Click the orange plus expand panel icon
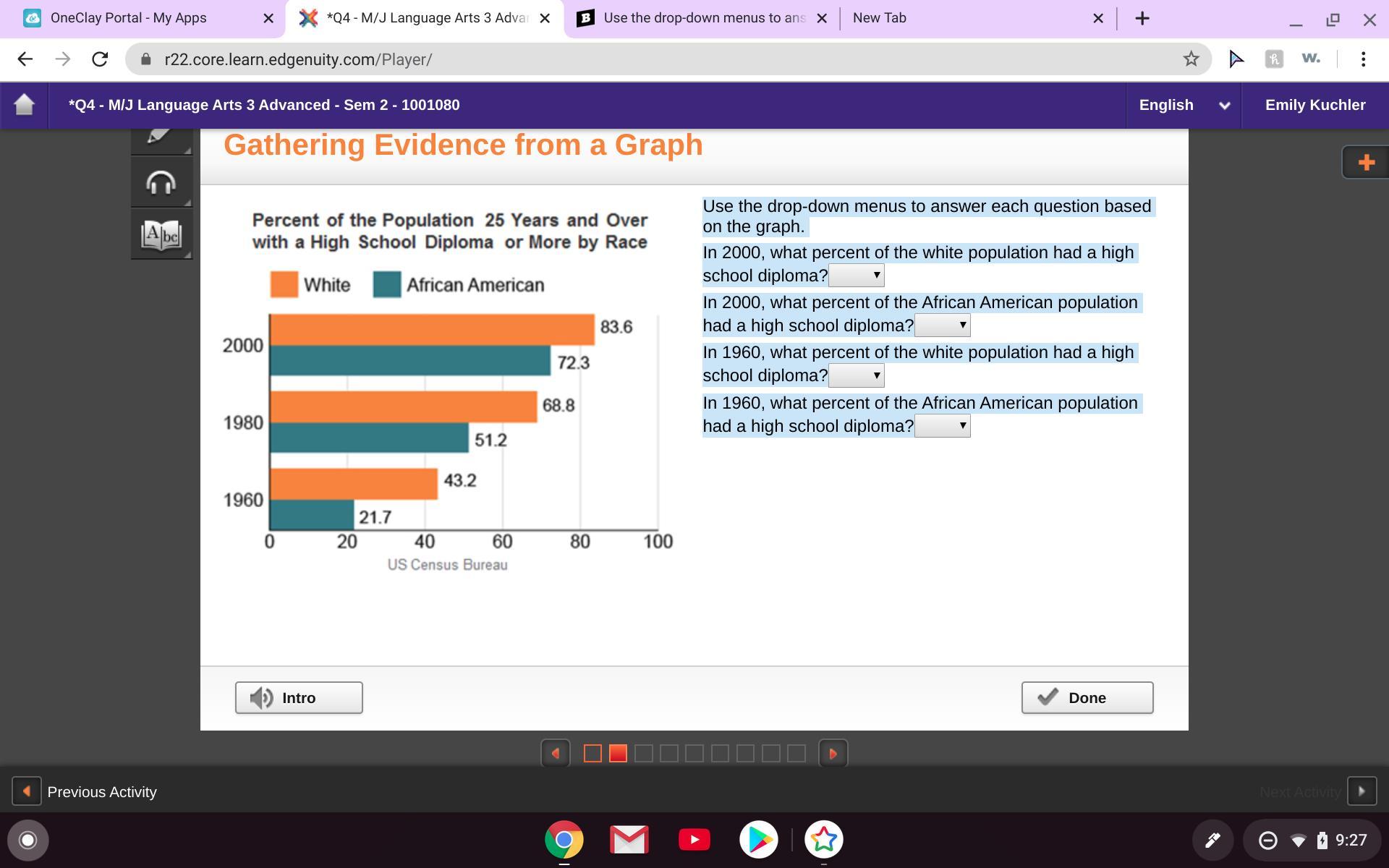The height and width of the screenshot is (868, 1389). tap(1365, 162)
